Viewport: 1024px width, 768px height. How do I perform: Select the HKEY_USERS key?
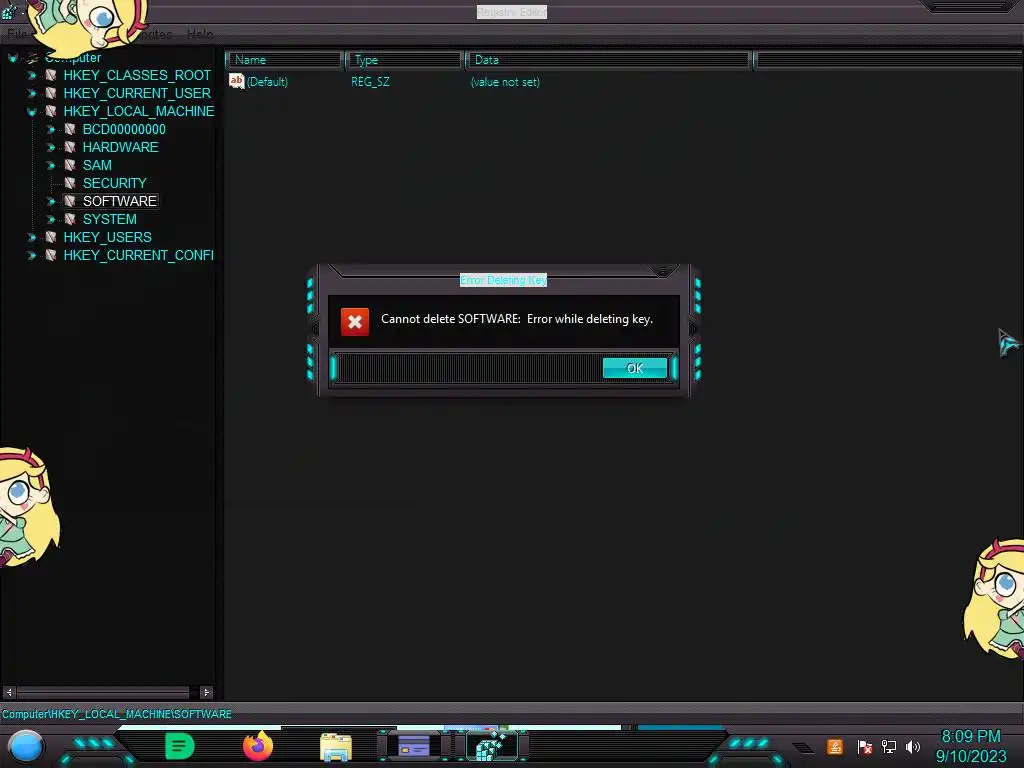pyautogui.click(x=107, y=237)
